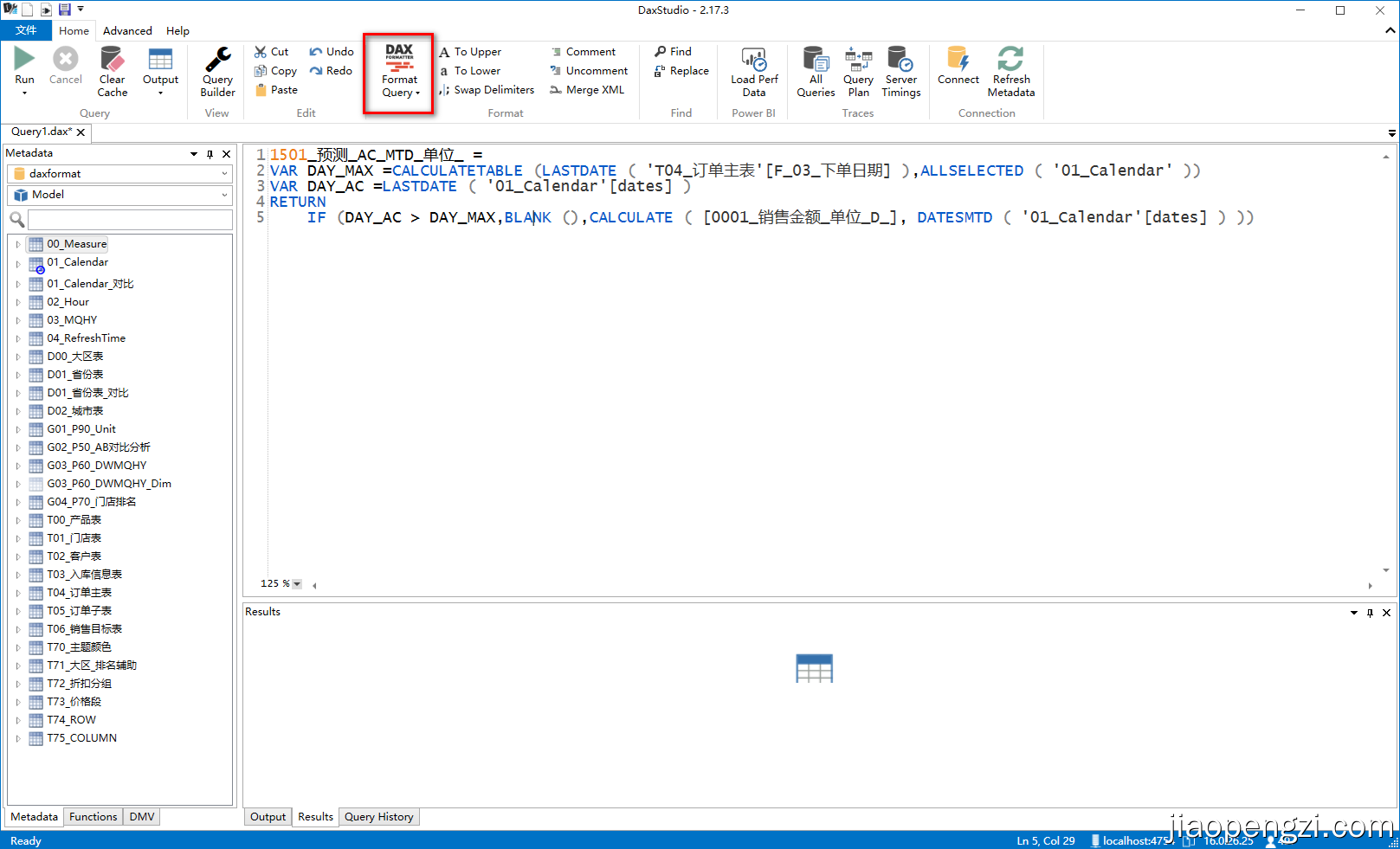Screen dimensions: 1400x849
Task: Undo the last edit
Action: coord(331,52)
